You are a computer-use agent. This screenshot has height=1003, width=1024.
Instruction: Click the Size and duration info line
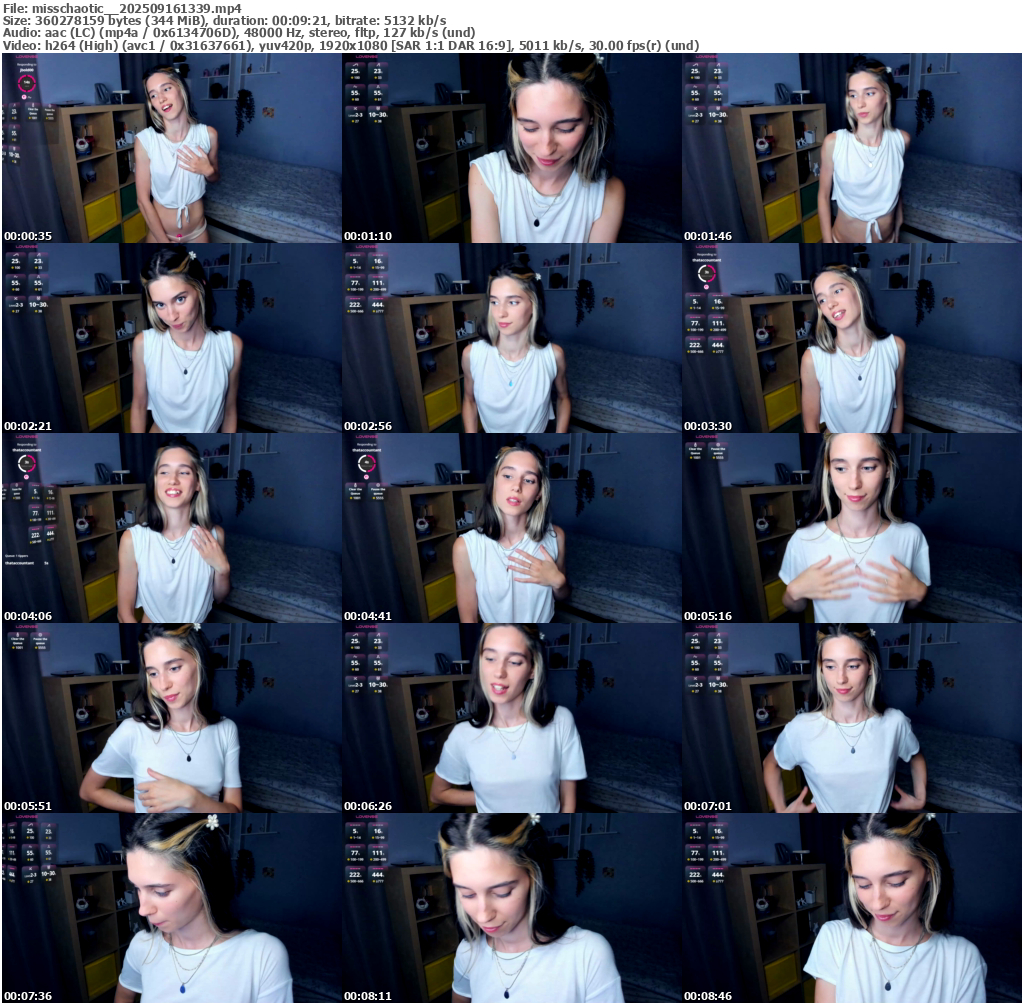[224, 20]
